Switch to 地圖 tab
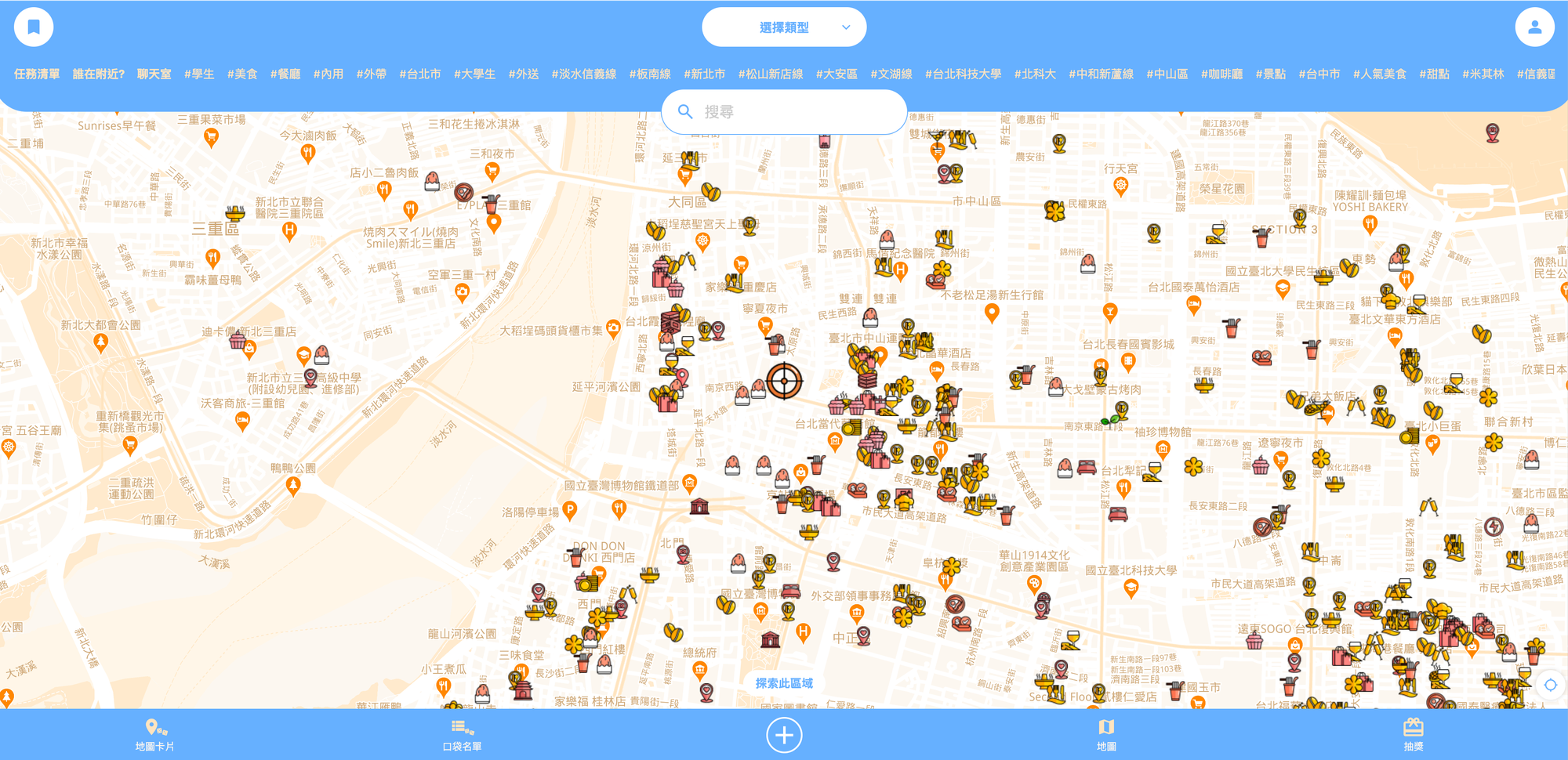 click(x=1106, y=735)
